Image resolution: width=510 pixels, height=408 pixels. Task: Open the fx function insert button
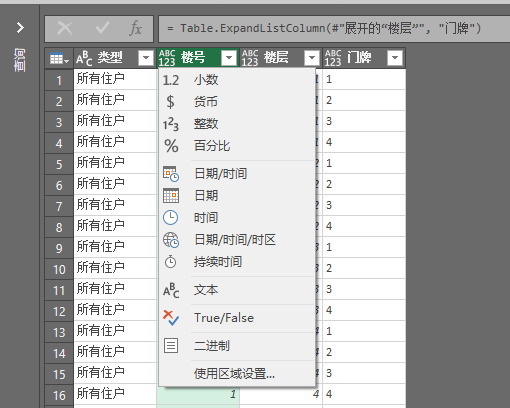136,28
